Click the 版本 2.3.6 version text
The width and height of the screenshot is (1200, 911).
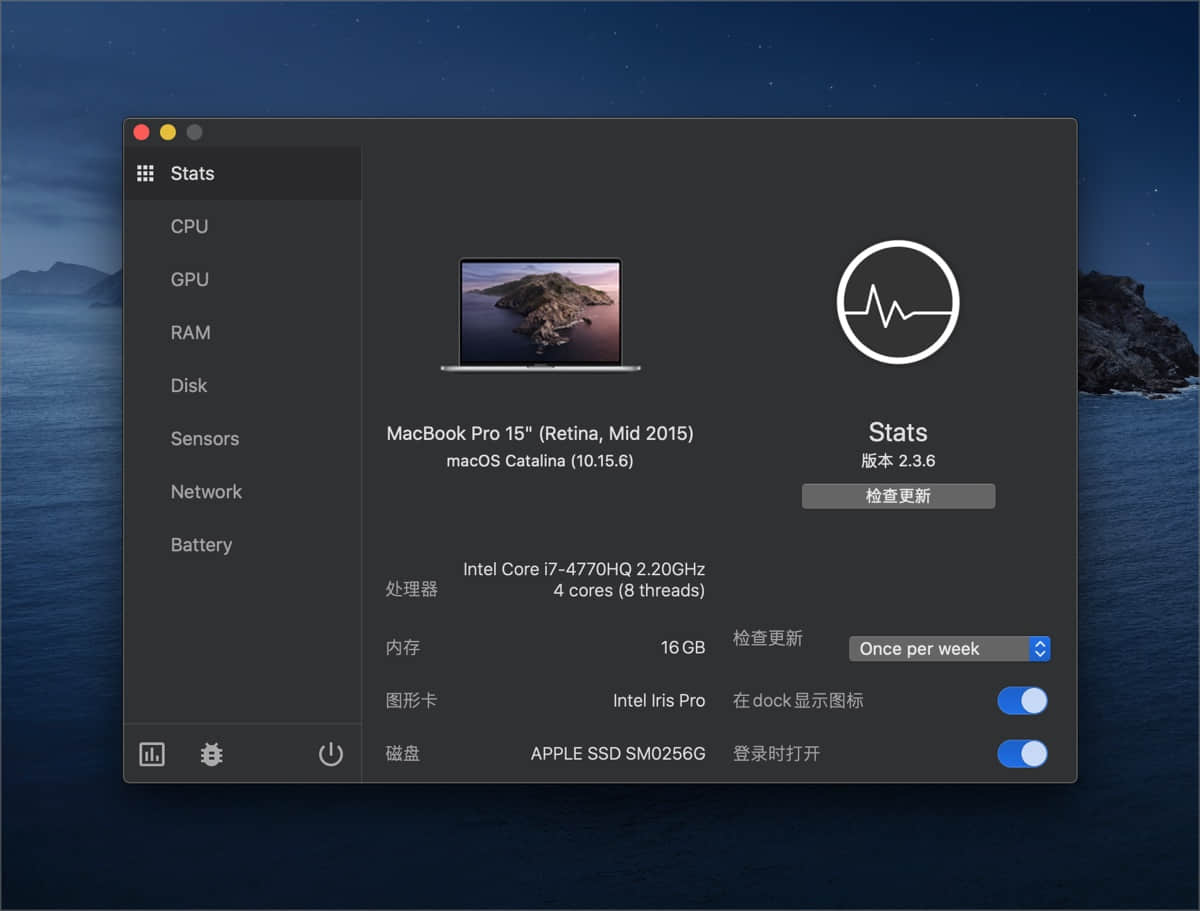coord(898,461)
